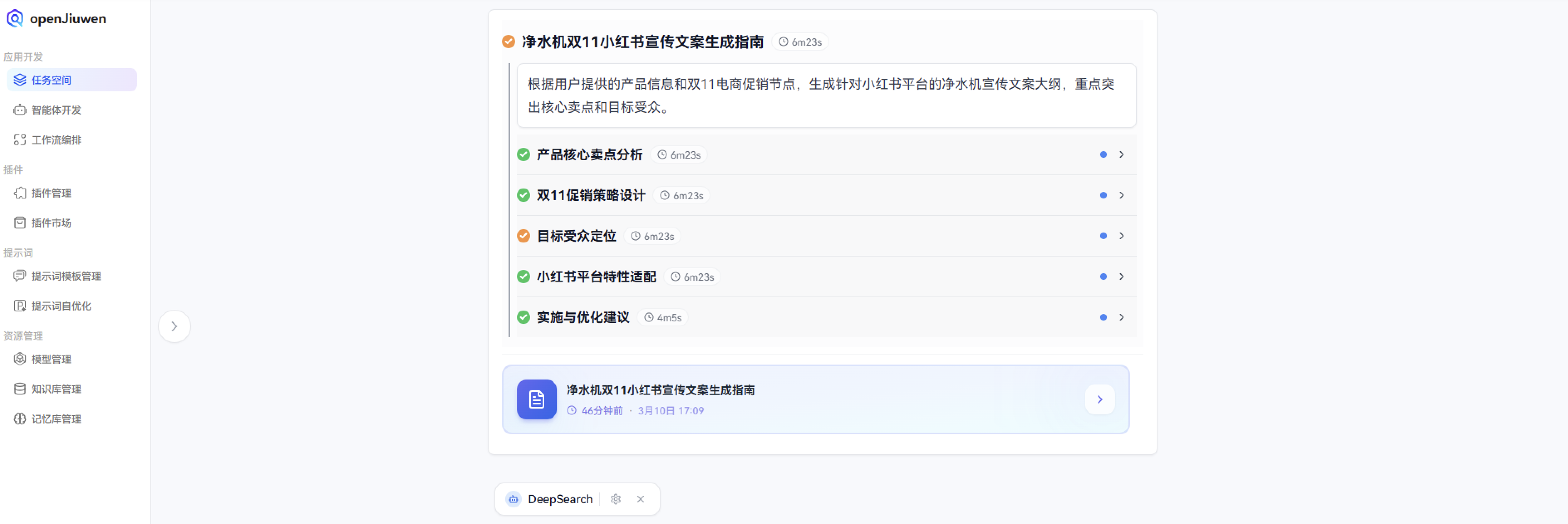Click the orange status icon of 目标受众定位
This screenshot has height=524, width=1568.
click(523, 235)
